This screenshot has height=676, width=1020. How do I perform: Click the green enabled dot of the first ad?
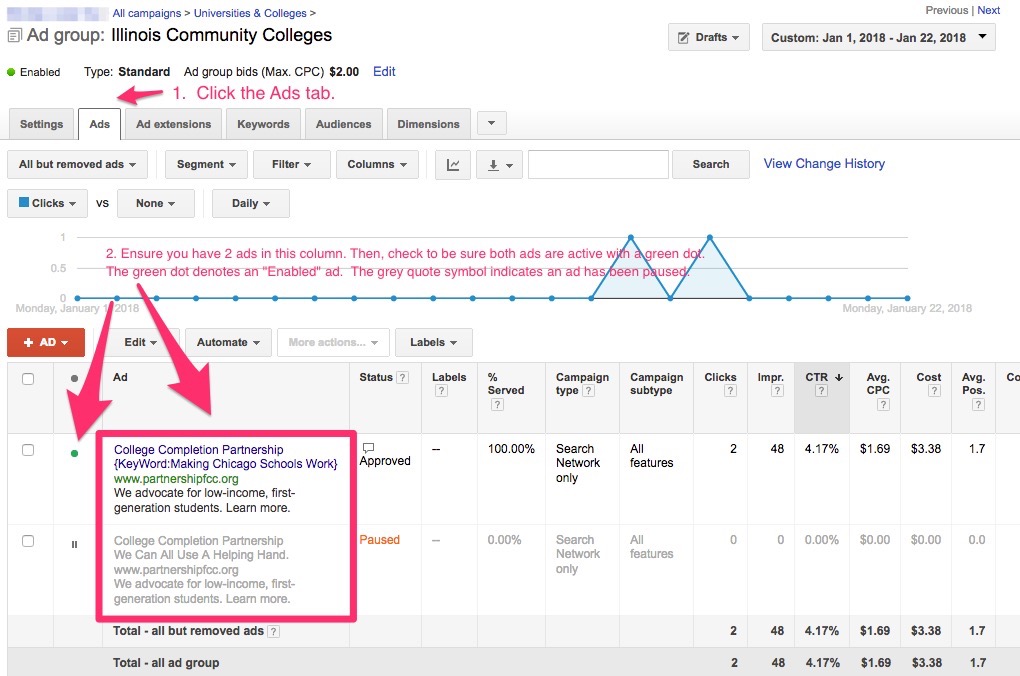coord(74,453)
